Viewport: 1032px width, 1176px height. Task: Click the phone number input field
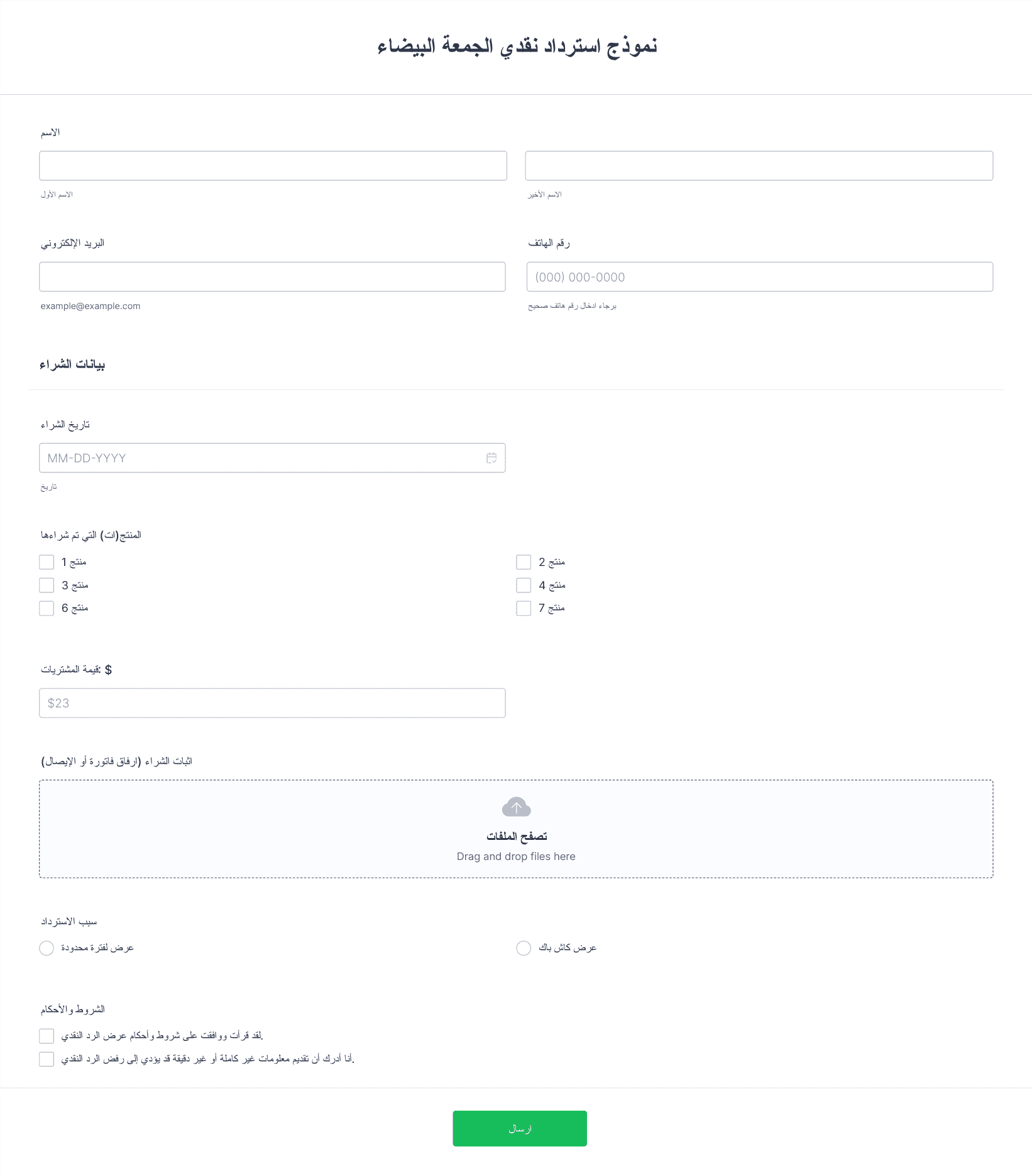pyautogui.click(x=760, y=277)
